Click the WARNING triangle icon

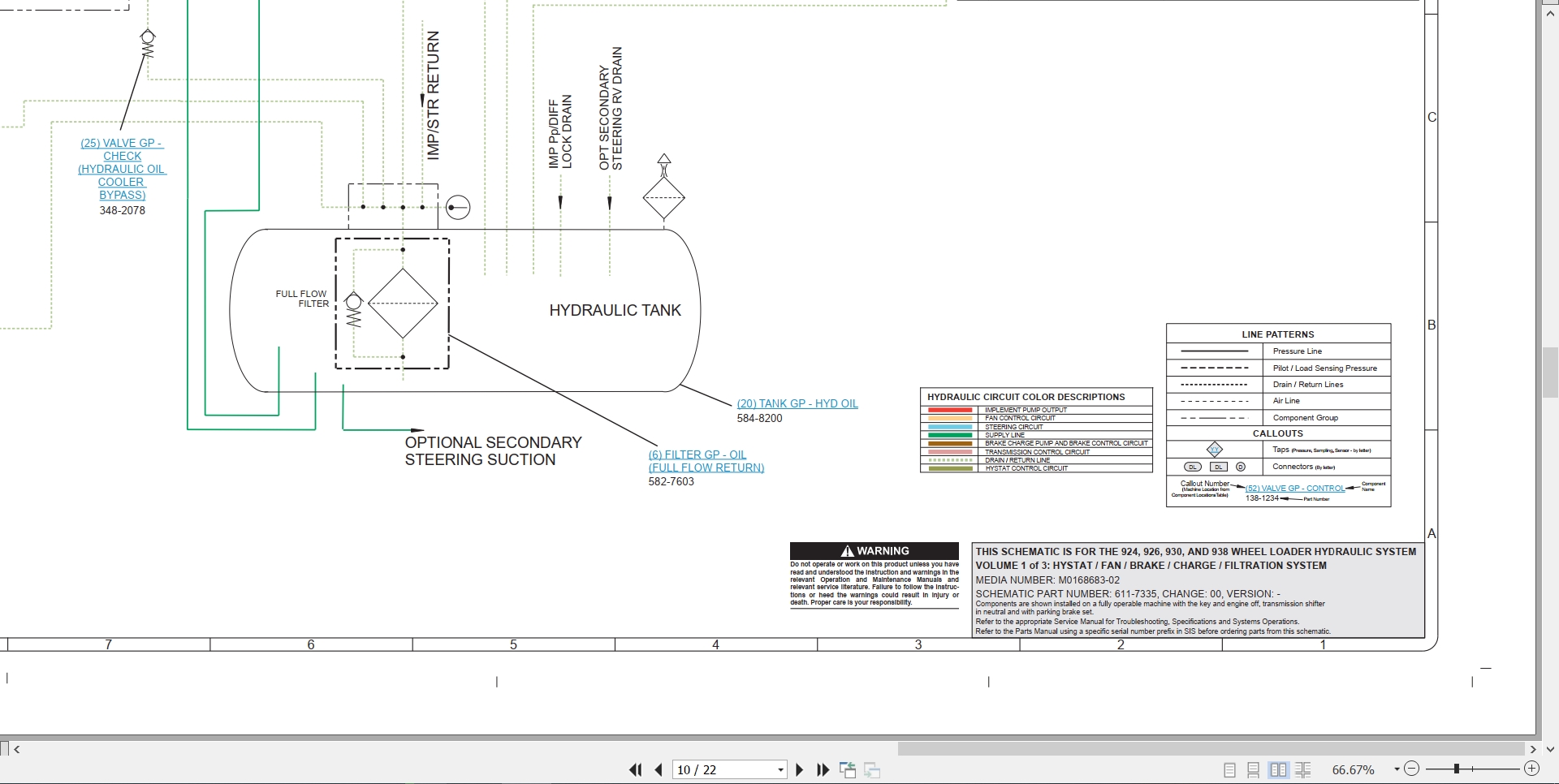pyautogui.click(x=848, y=550)
